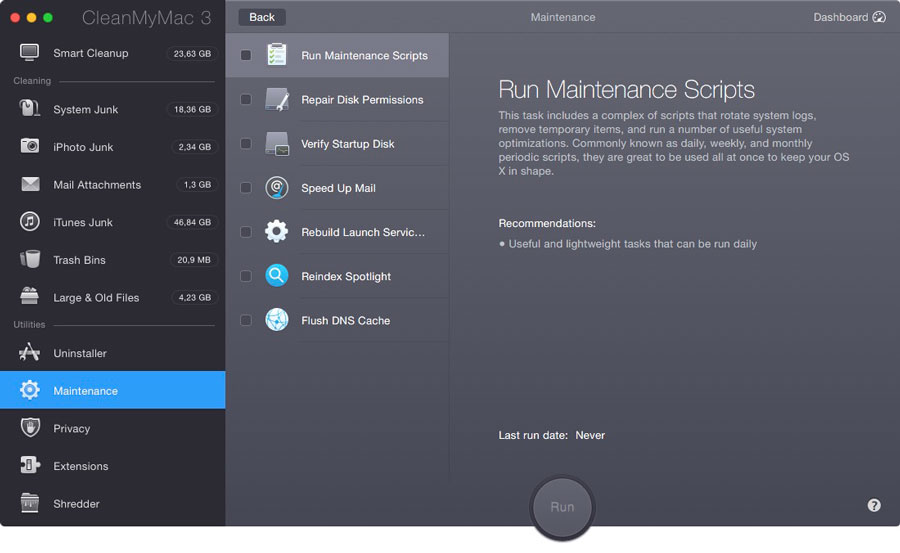Image resolution: width=900 pixels, height=553 pixels.
Task: Tick the Reindex Spotlight checkbox
Action: pyautogui.click(x=246, y=276)
